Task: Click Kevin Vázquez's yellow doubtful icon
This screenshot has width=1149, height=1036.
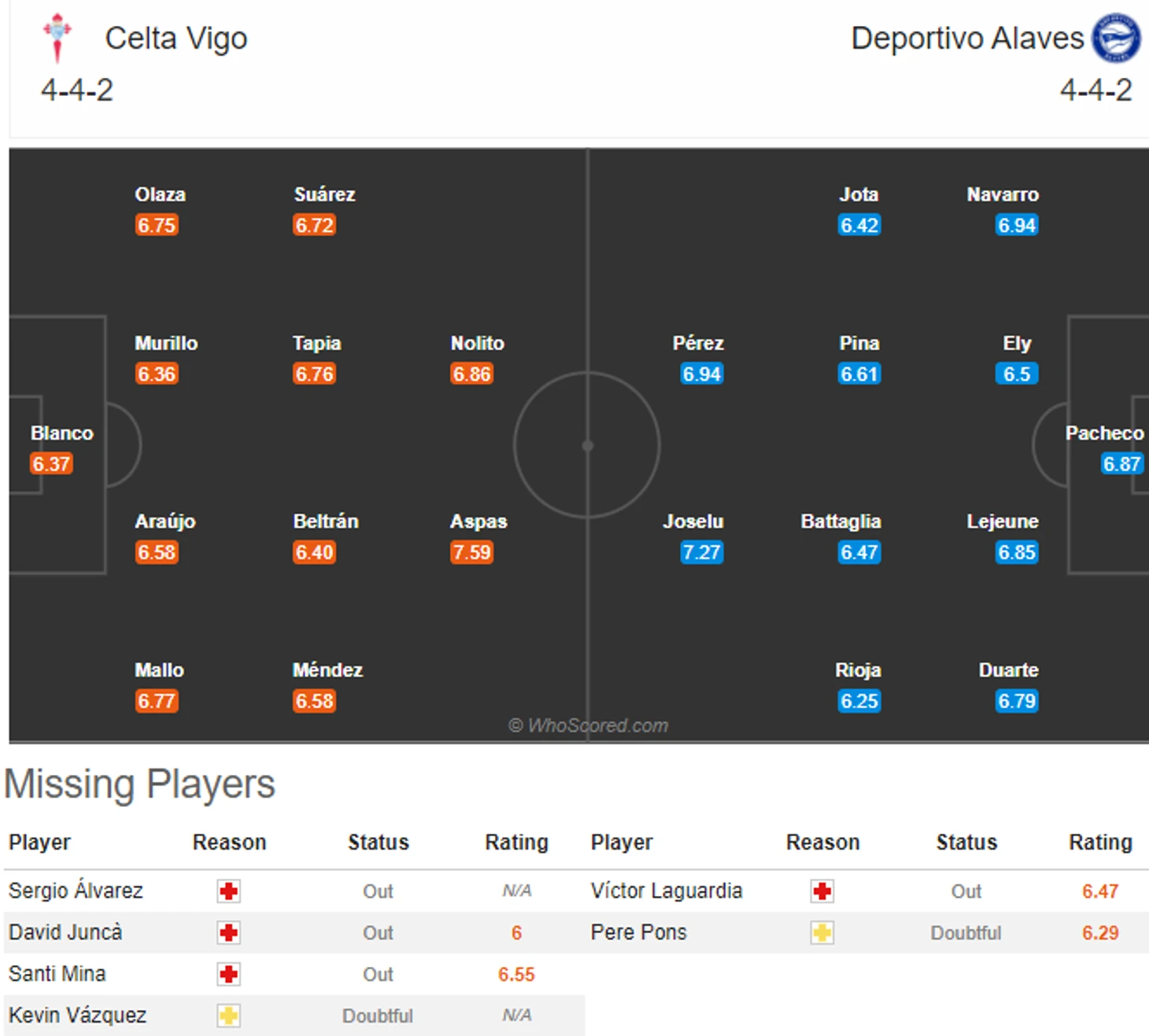Action: point(229,1016)
